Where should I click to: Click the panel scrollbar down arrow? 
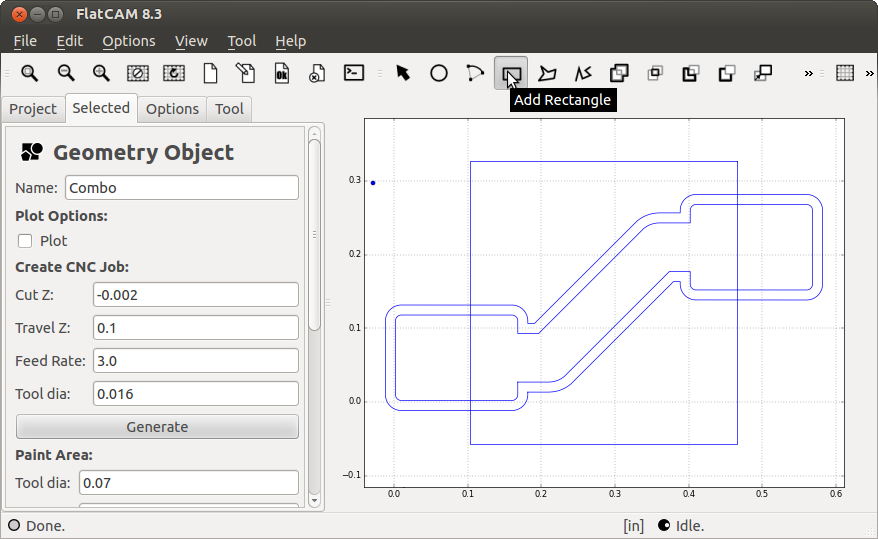(314, 500)
